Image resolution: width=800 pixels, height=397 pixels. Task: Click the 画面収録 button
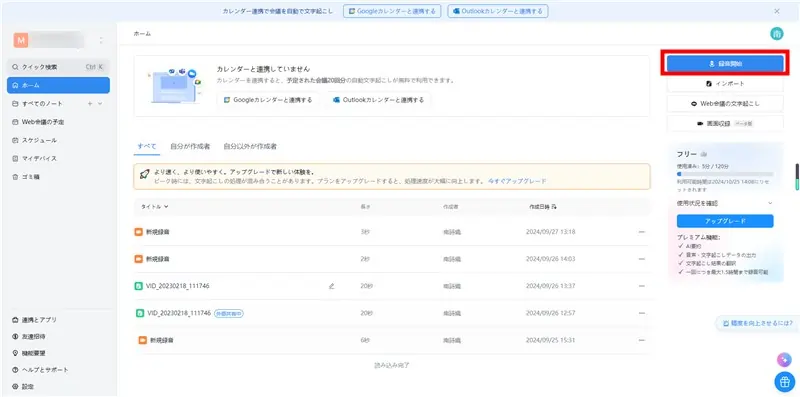pyautogui.click(x=725, y=123)
